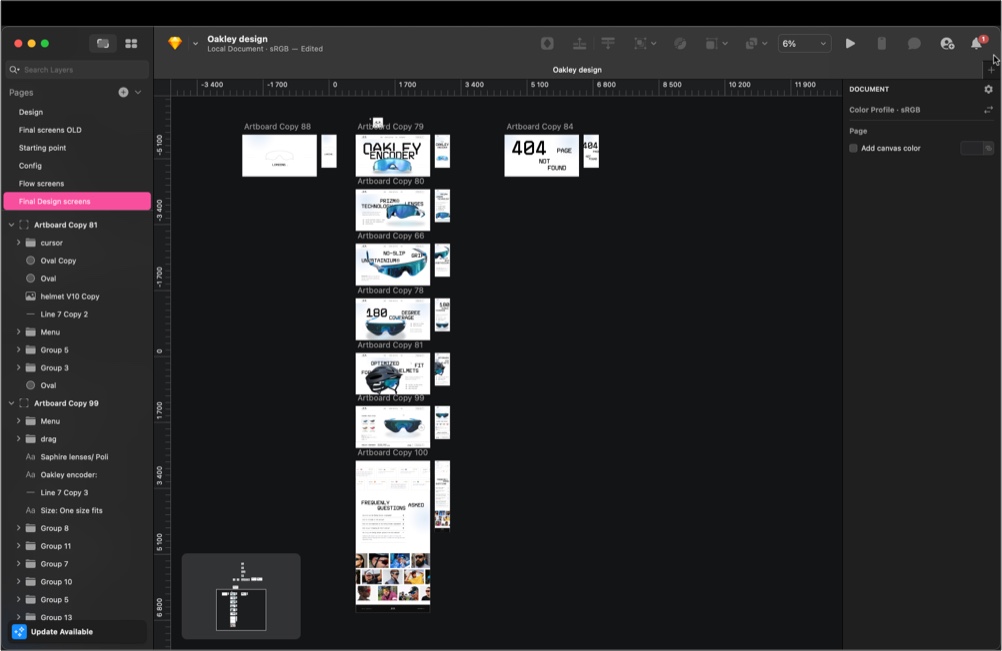
Task: Switch sidebar to Layers canvas view
Action: 102,44
